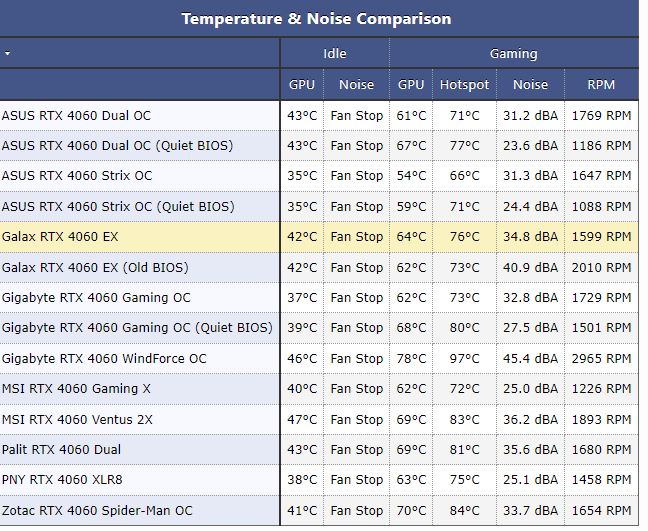Image resolution: width=648 pixels, height=531 pixels.
Task: Click the Palit RTX 4060 Dual name
Action: pyautogui.click(x=61, y=450)
